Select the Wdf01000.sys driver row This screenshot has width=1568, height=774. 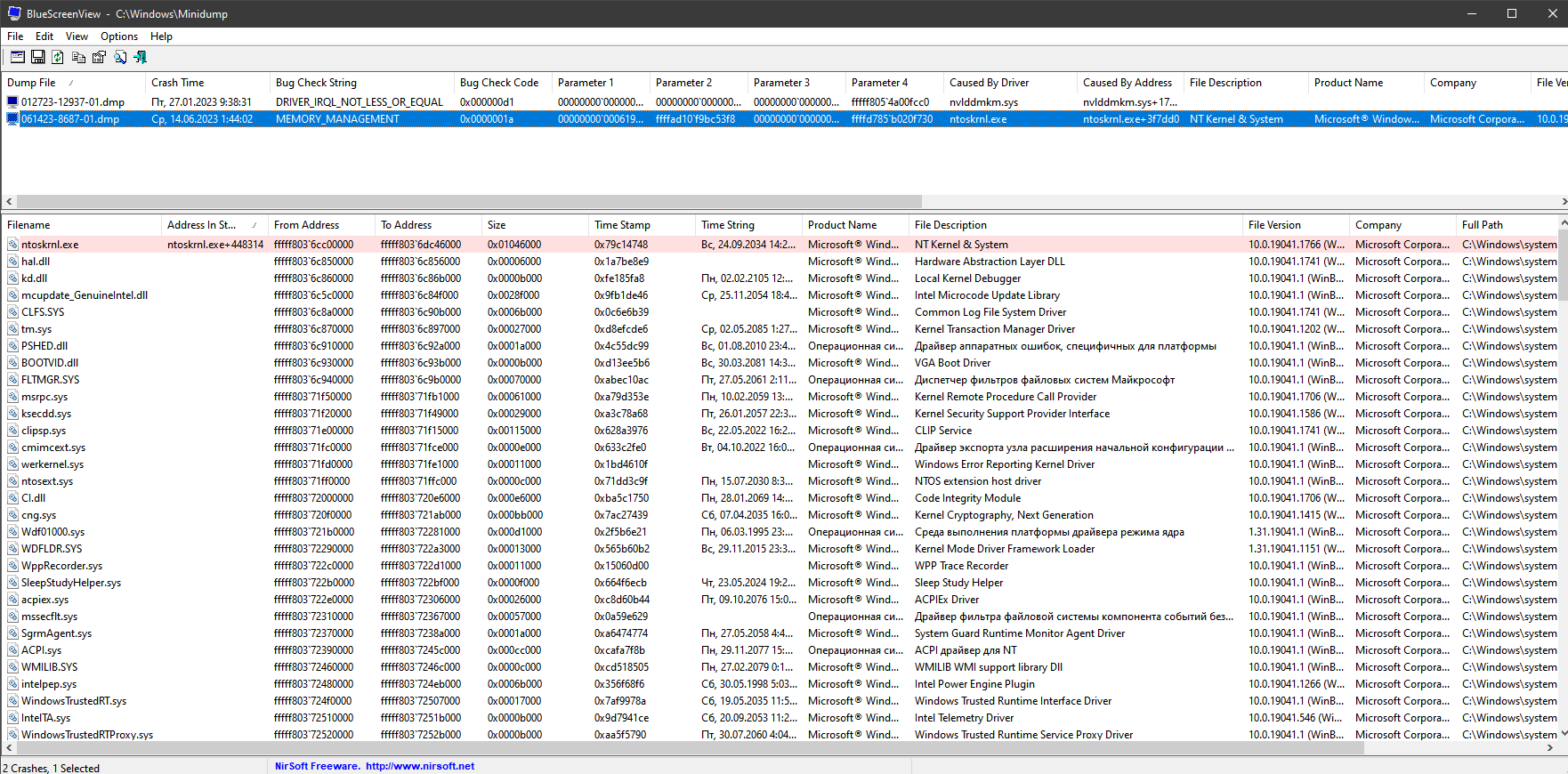(x=779, y=532)
